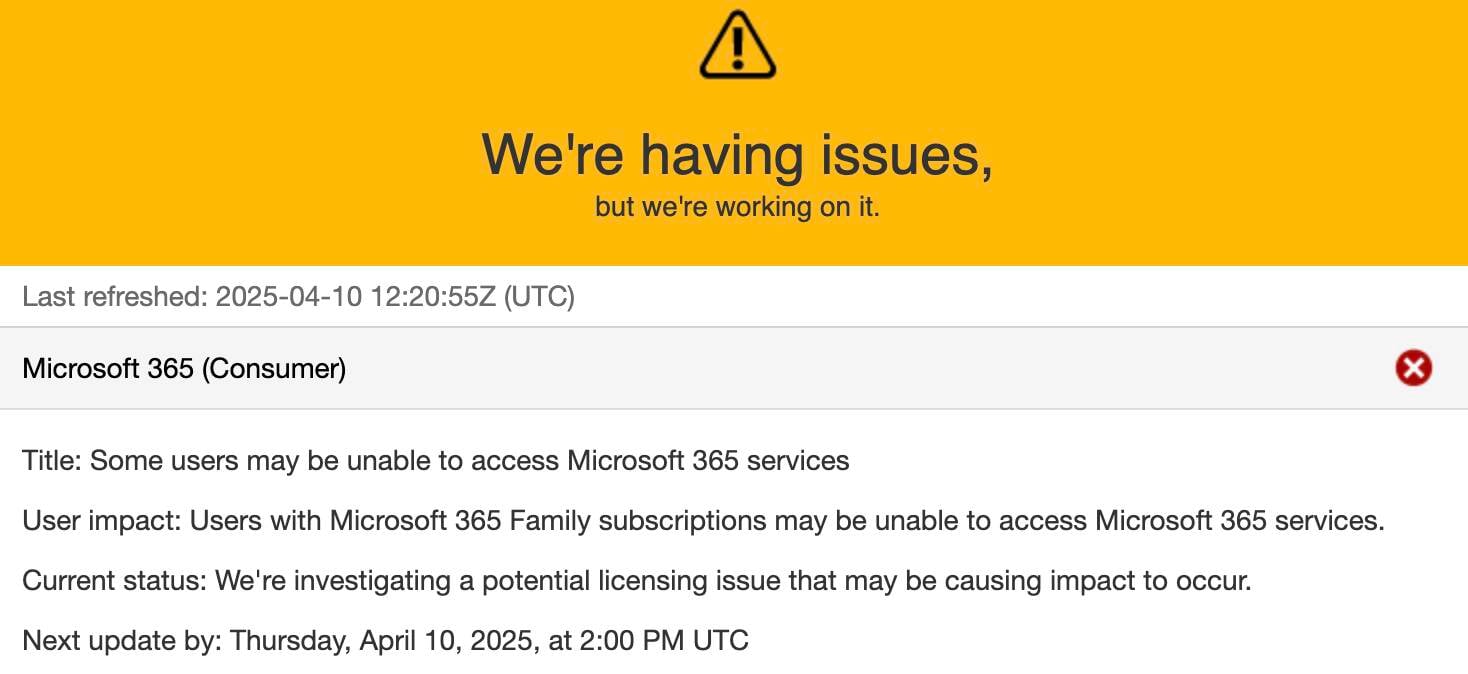1468x674 pixels.
Task: Click the Current status line text
Action: [x=636, y=580]
